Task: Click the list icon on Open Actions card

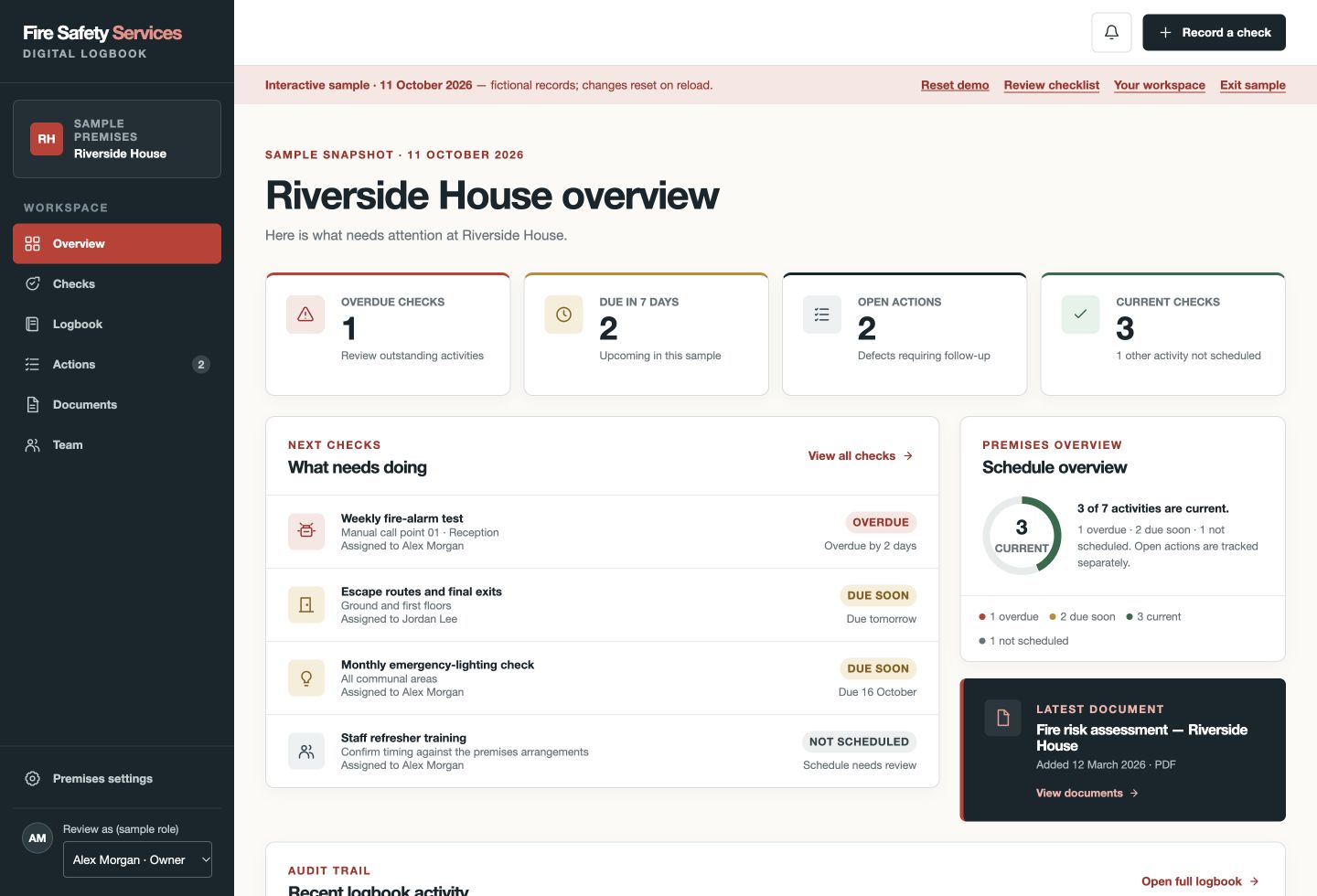Action: 822,315
